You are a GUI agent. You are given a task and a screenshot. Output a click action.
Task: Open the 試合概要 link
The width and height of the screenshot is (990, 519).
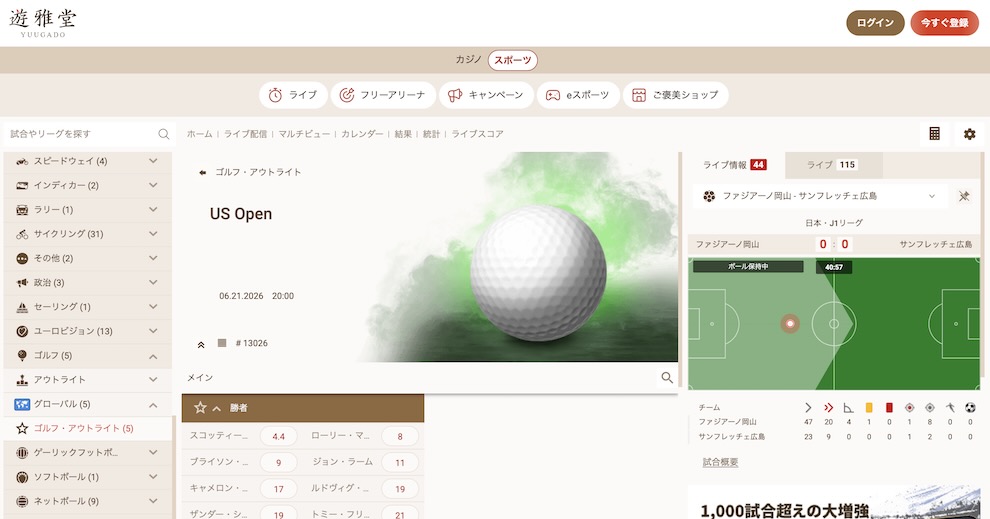click(720, 462)
